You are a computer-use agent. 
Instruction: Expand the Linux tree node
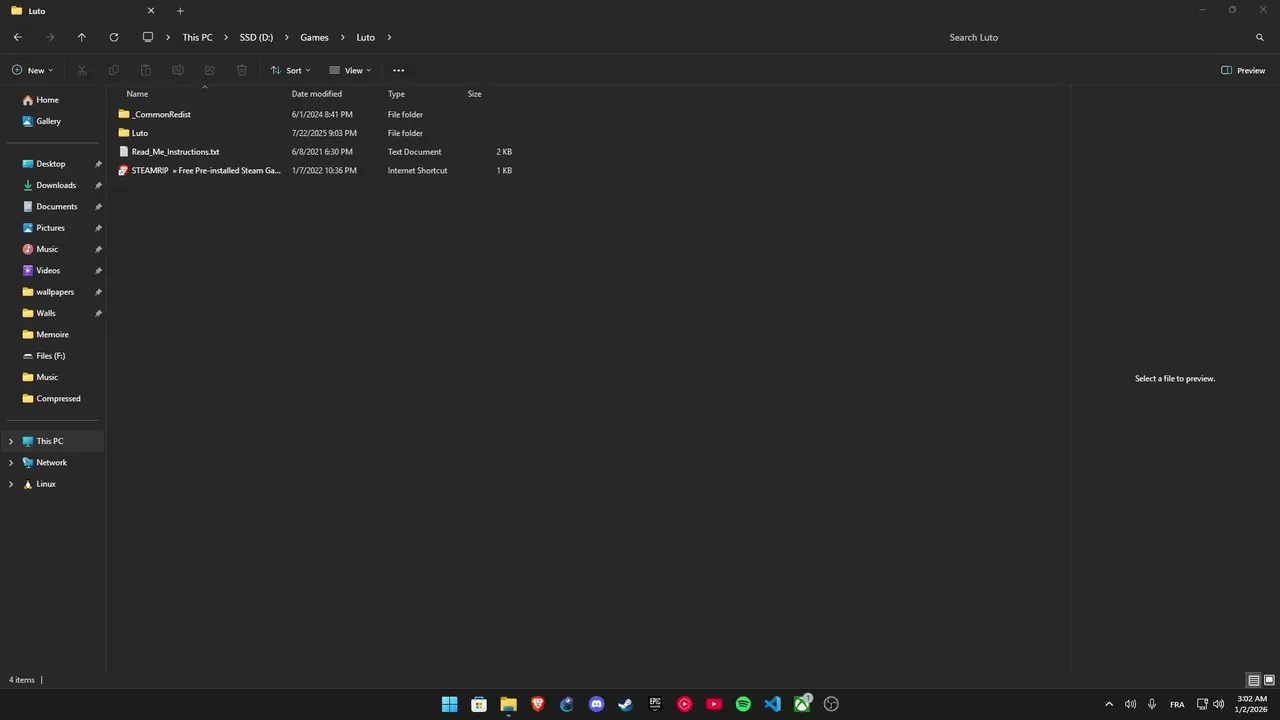(11, 484)
